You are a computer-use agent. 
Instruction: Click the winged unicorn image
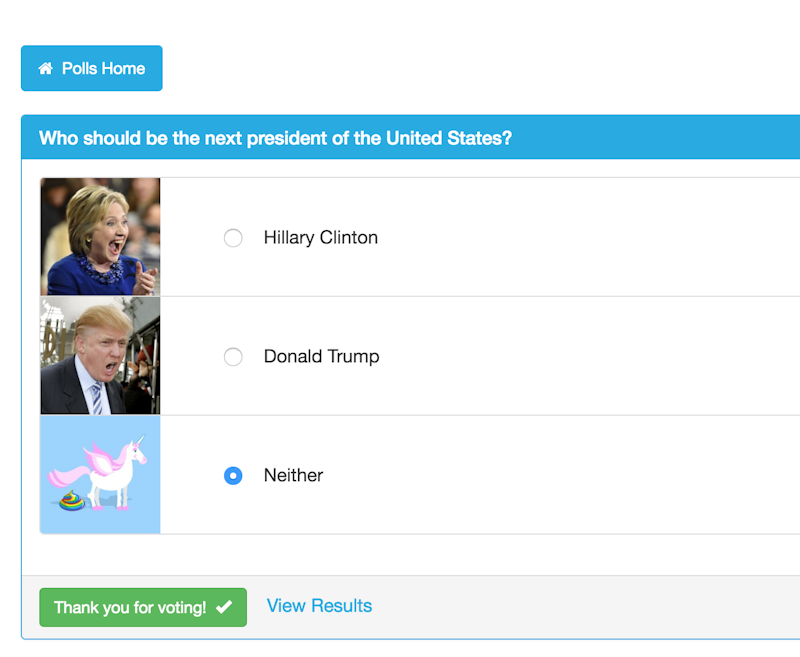tap(101, 474)
